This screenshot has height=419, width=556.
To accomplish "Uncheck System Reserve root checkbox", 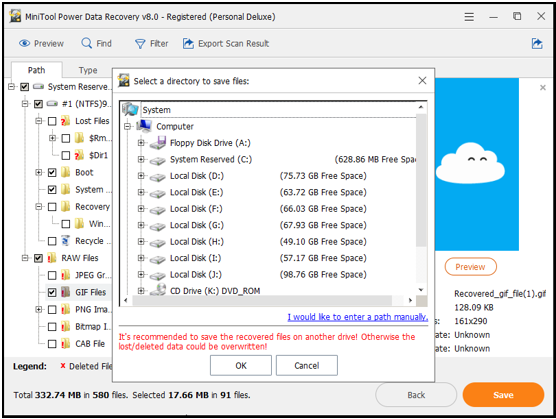I will pos(24,87).
